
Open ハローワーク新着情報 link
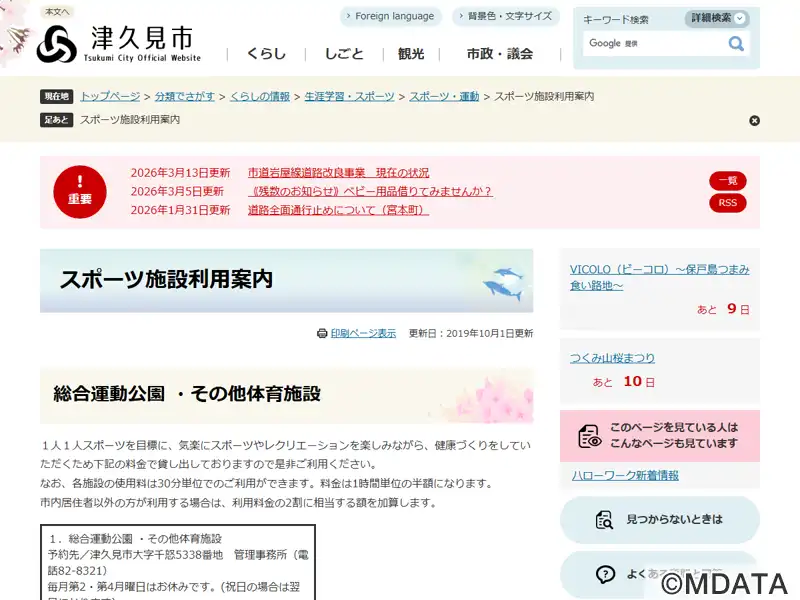point(626,476)
